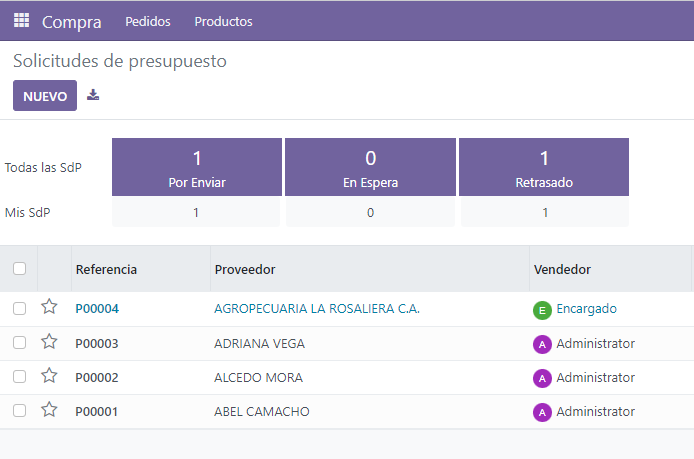Tick the checkbox for order P00001
694x459 pixels.
click(19, 411)
